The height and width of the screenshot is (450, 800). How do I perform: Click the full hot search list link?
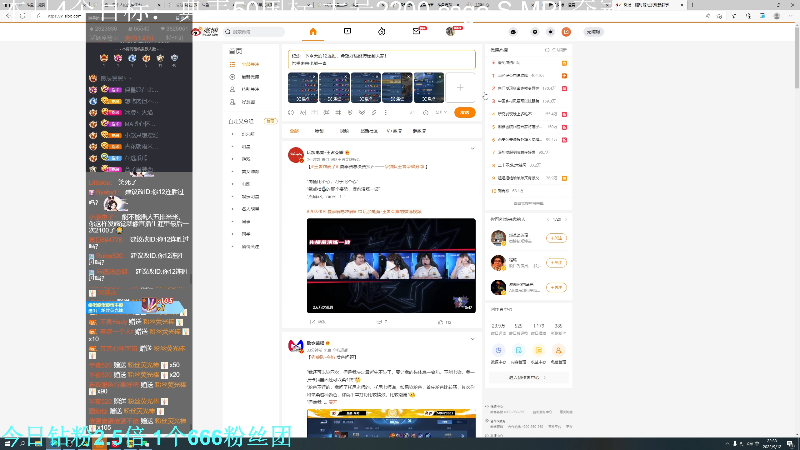point(528,203)
